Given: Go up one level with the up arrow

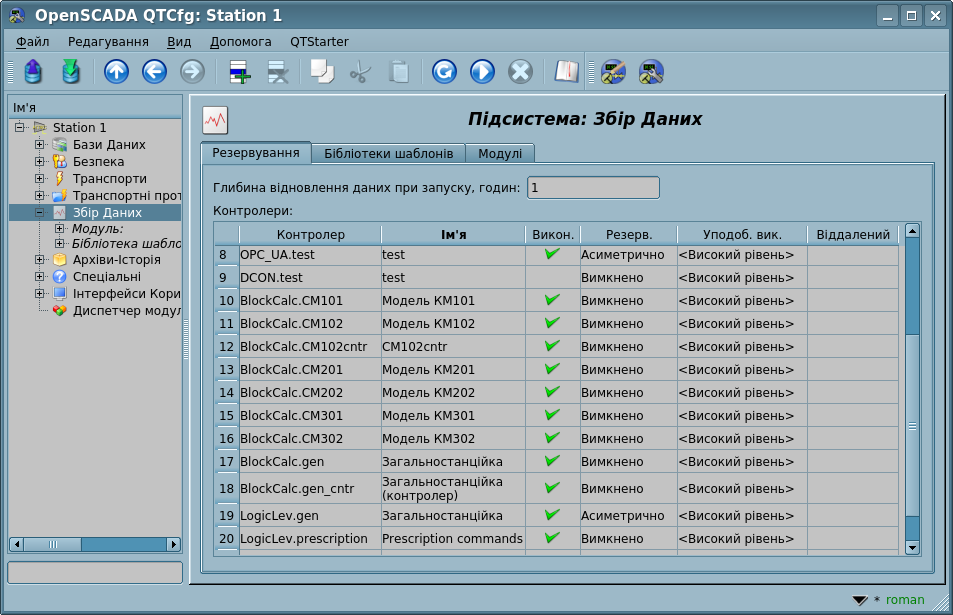Looking at the screenshot, I should click(117, 71).
